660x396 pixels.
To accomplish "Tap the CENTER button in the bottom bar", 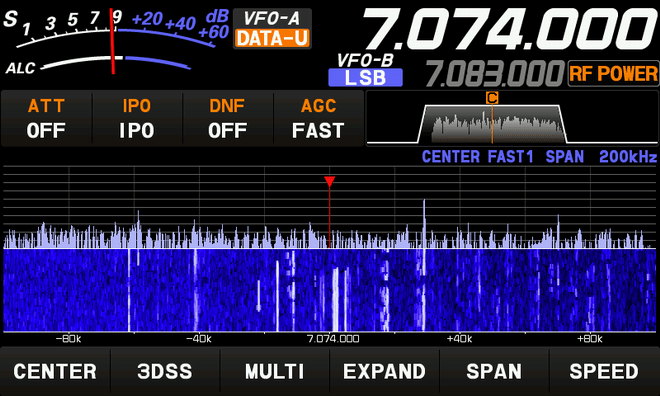I will [55, 371].
